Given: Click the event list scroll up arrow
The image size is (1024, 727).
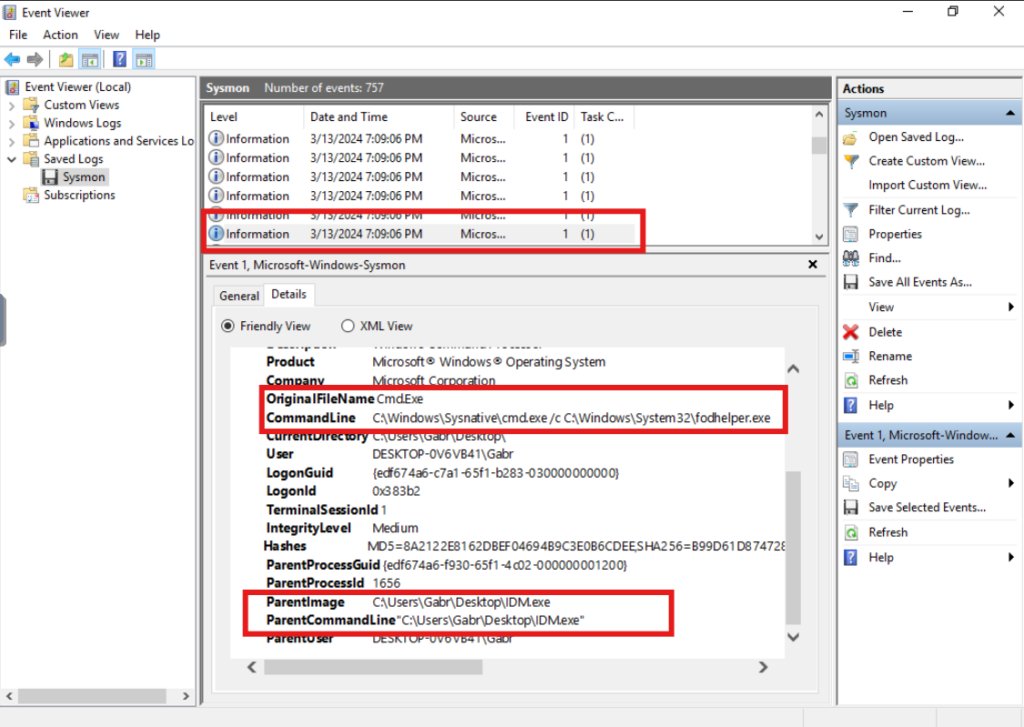Looking at the screenshot, I should tap(819, 114).
